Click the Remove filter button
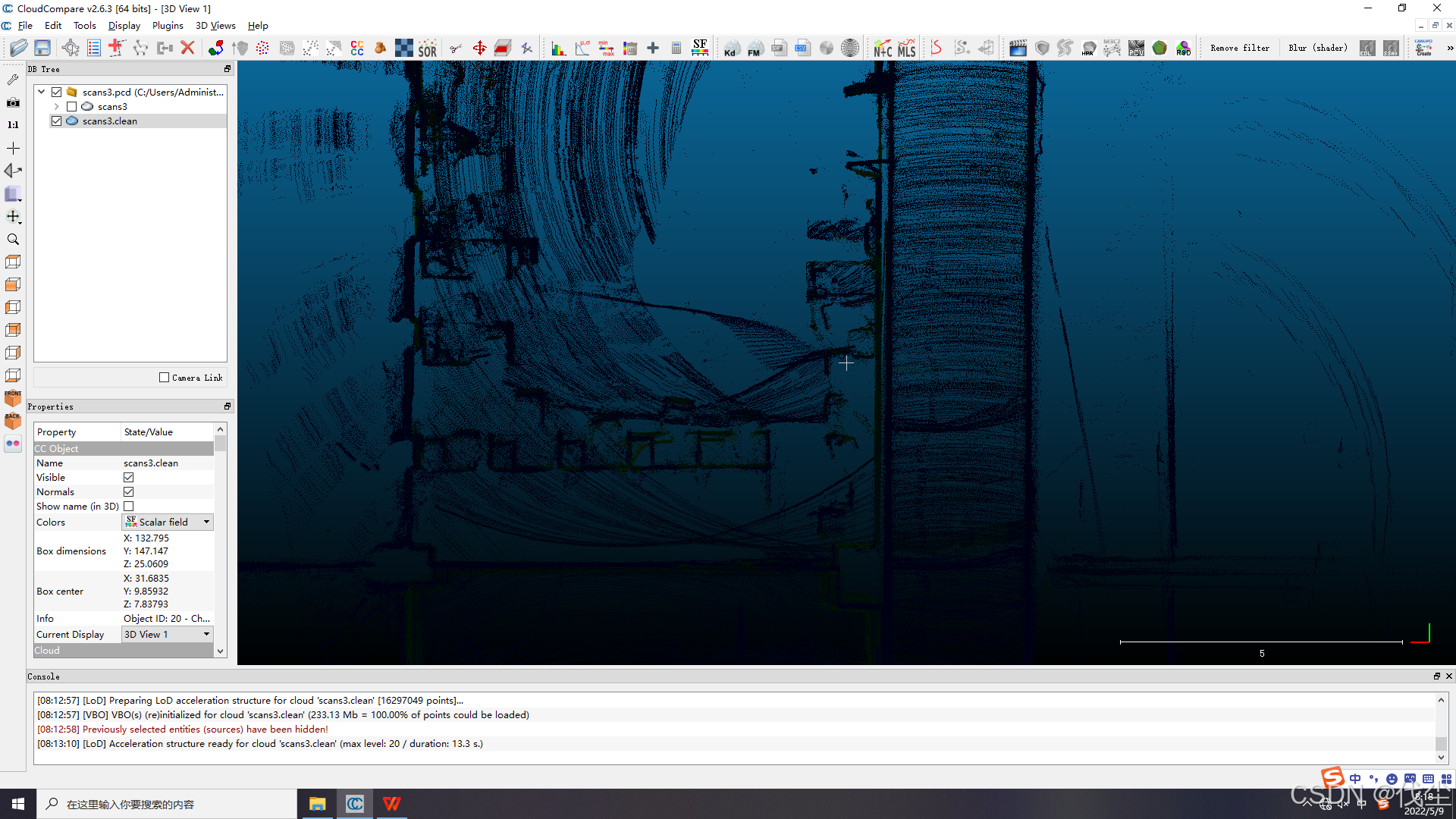Screen dimensions: 1456x819 pos(1239,49)
